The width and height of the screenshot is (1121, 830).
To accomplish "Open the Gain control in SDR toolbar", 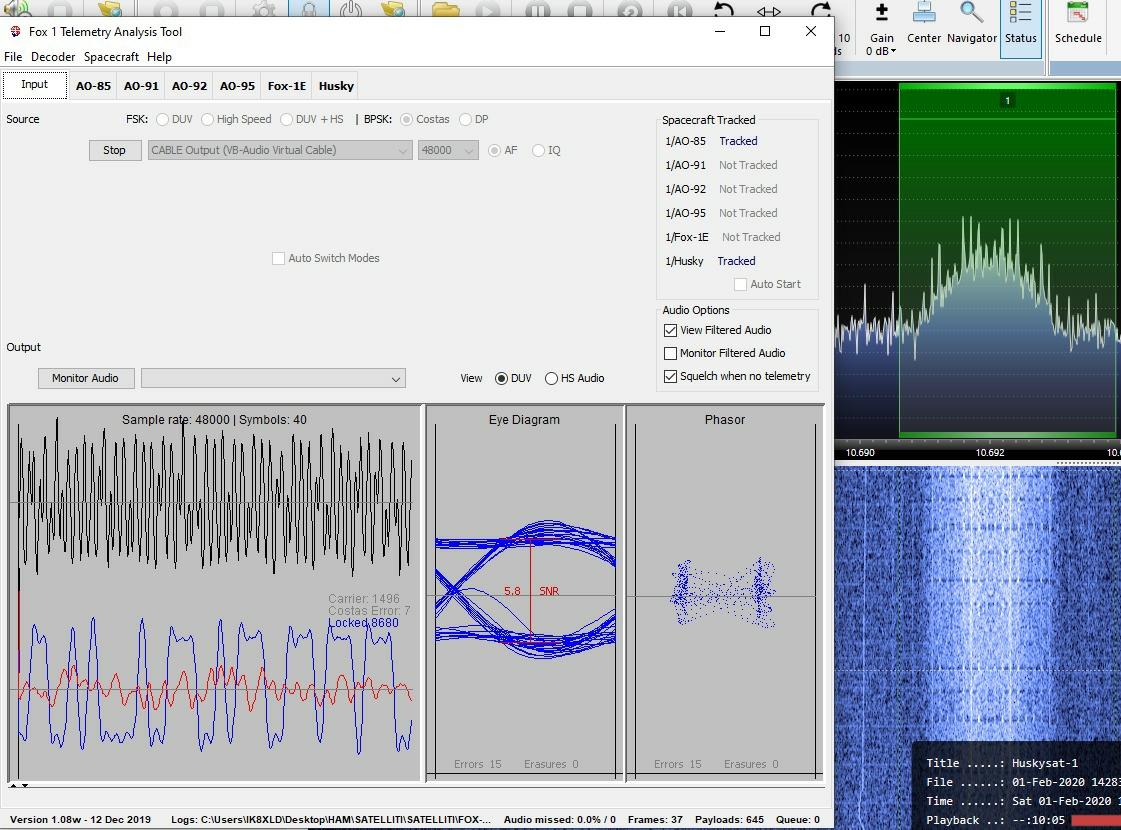I will pyautogui.click(x=881, y=24).
